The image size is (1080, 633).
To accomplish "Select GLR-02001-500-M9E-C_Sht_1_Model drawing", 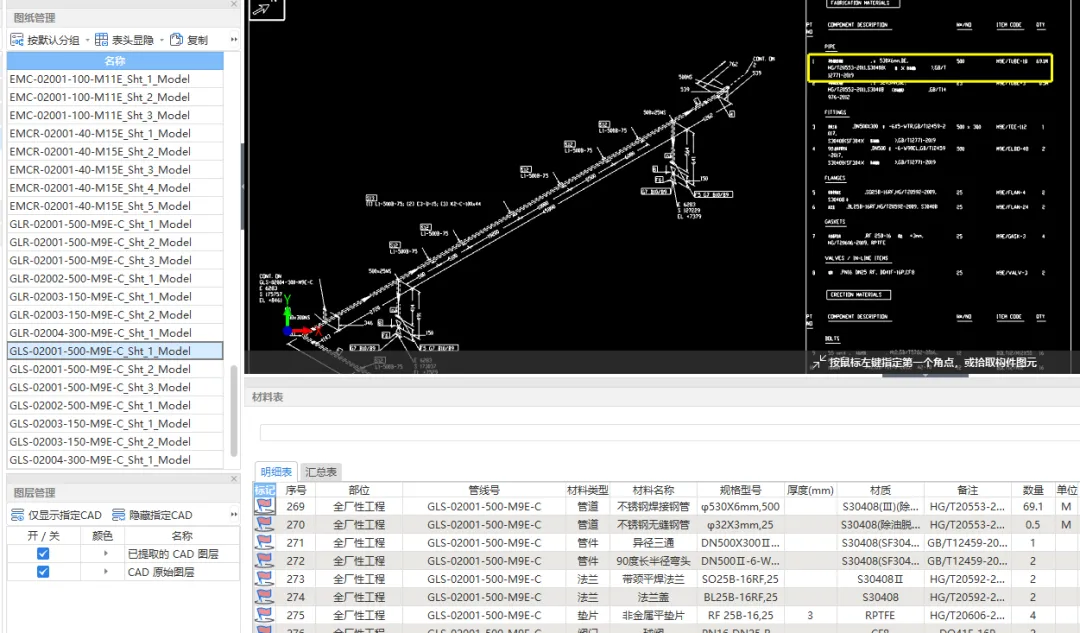I will coord(115,224).
